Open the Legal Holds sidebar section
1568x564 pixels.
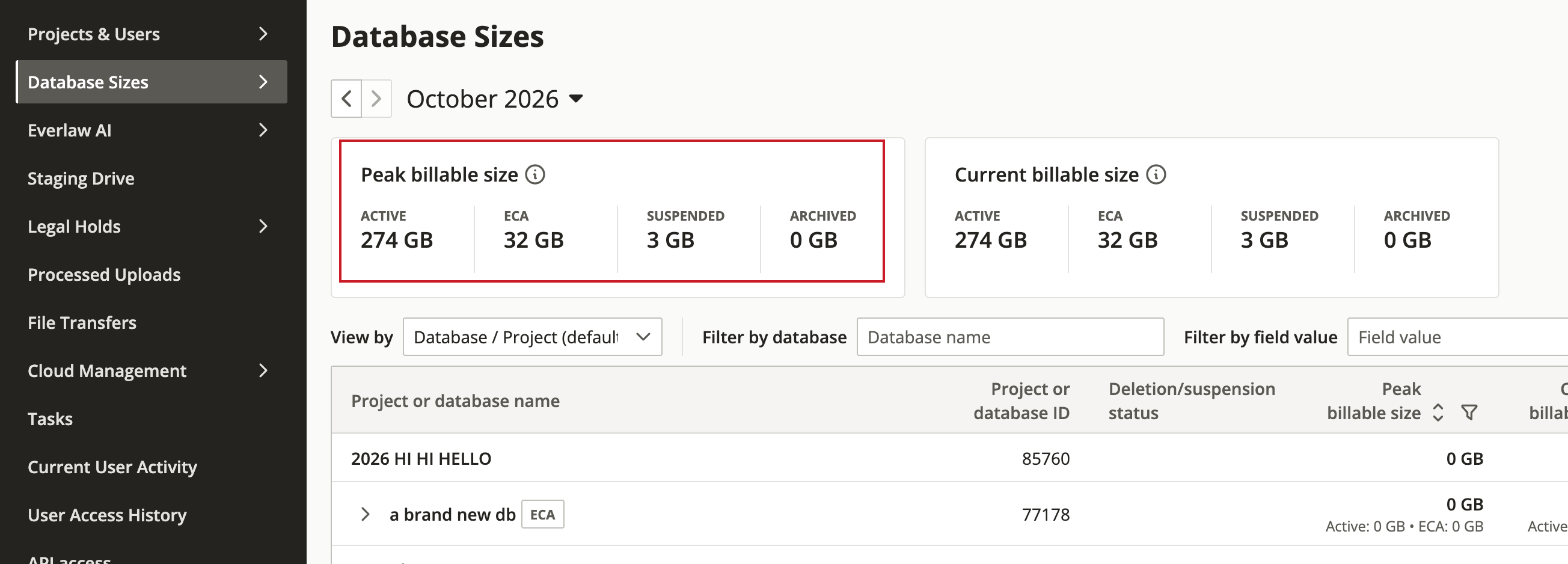pos(151,227)
